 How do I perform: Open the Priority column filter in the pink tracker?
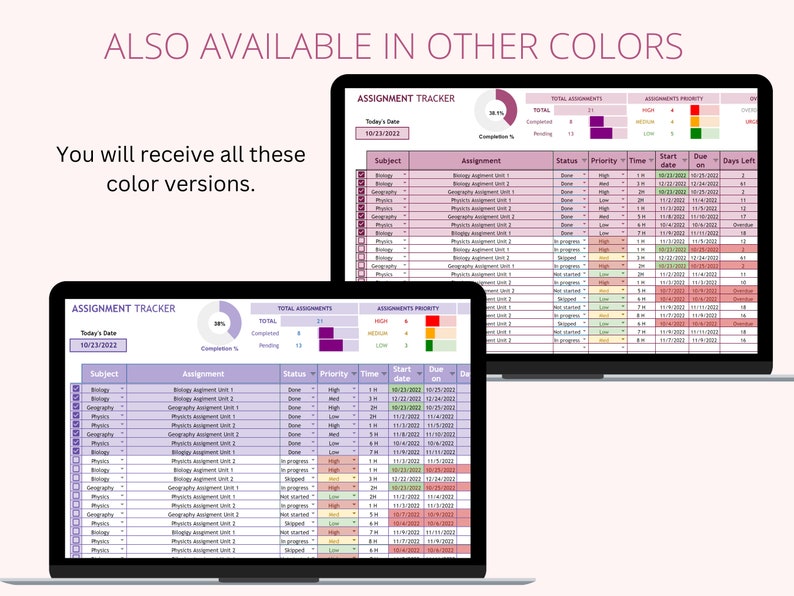623,161
